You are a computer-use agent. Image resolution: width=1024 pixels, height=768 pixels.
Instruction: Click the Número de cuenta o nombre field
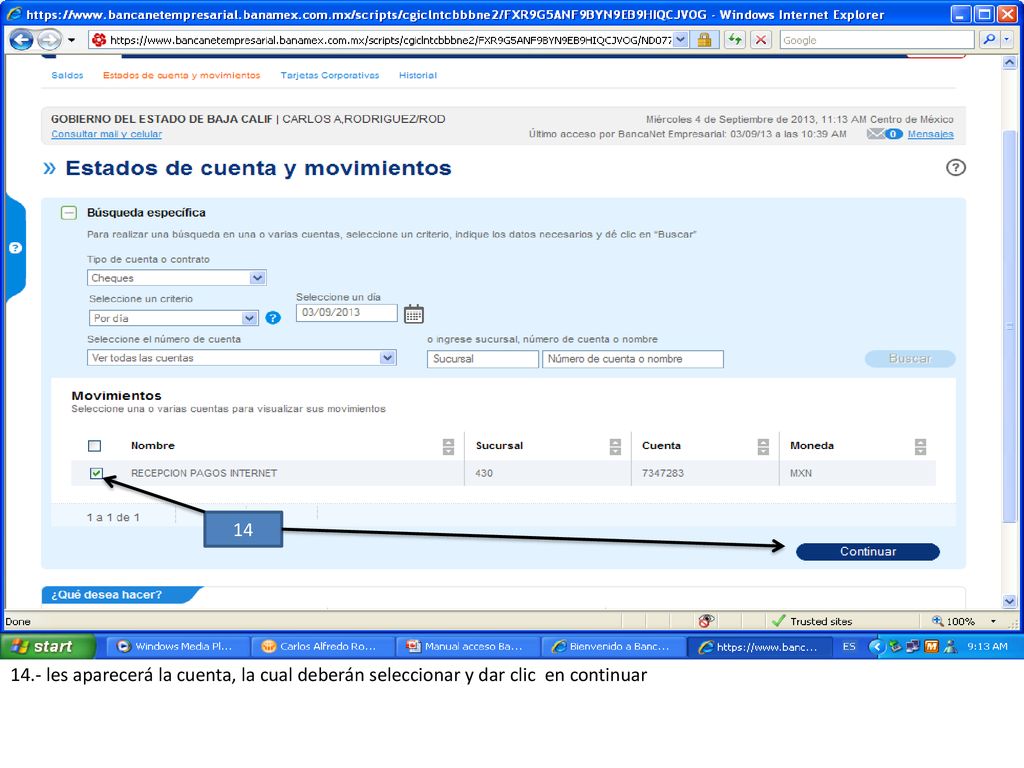[633, 359]
